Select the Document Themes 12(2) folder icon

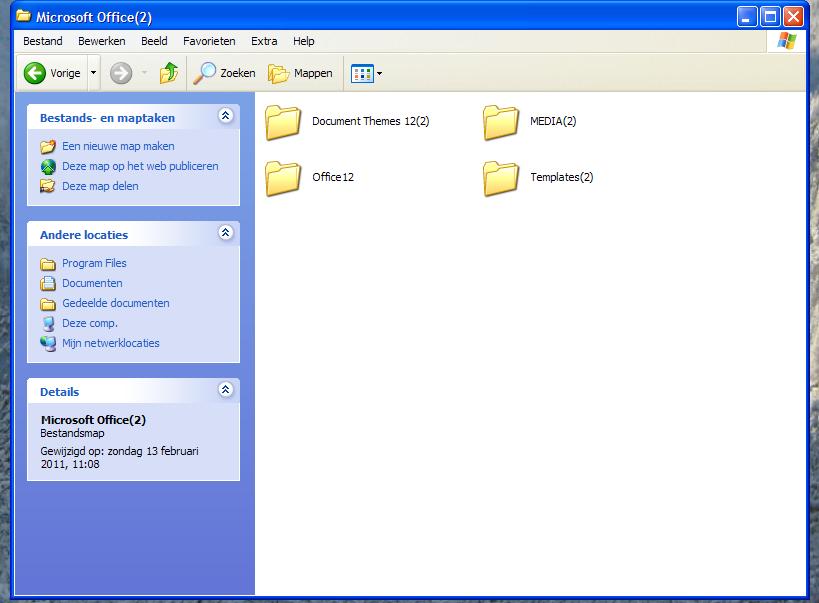pos(283,122)
